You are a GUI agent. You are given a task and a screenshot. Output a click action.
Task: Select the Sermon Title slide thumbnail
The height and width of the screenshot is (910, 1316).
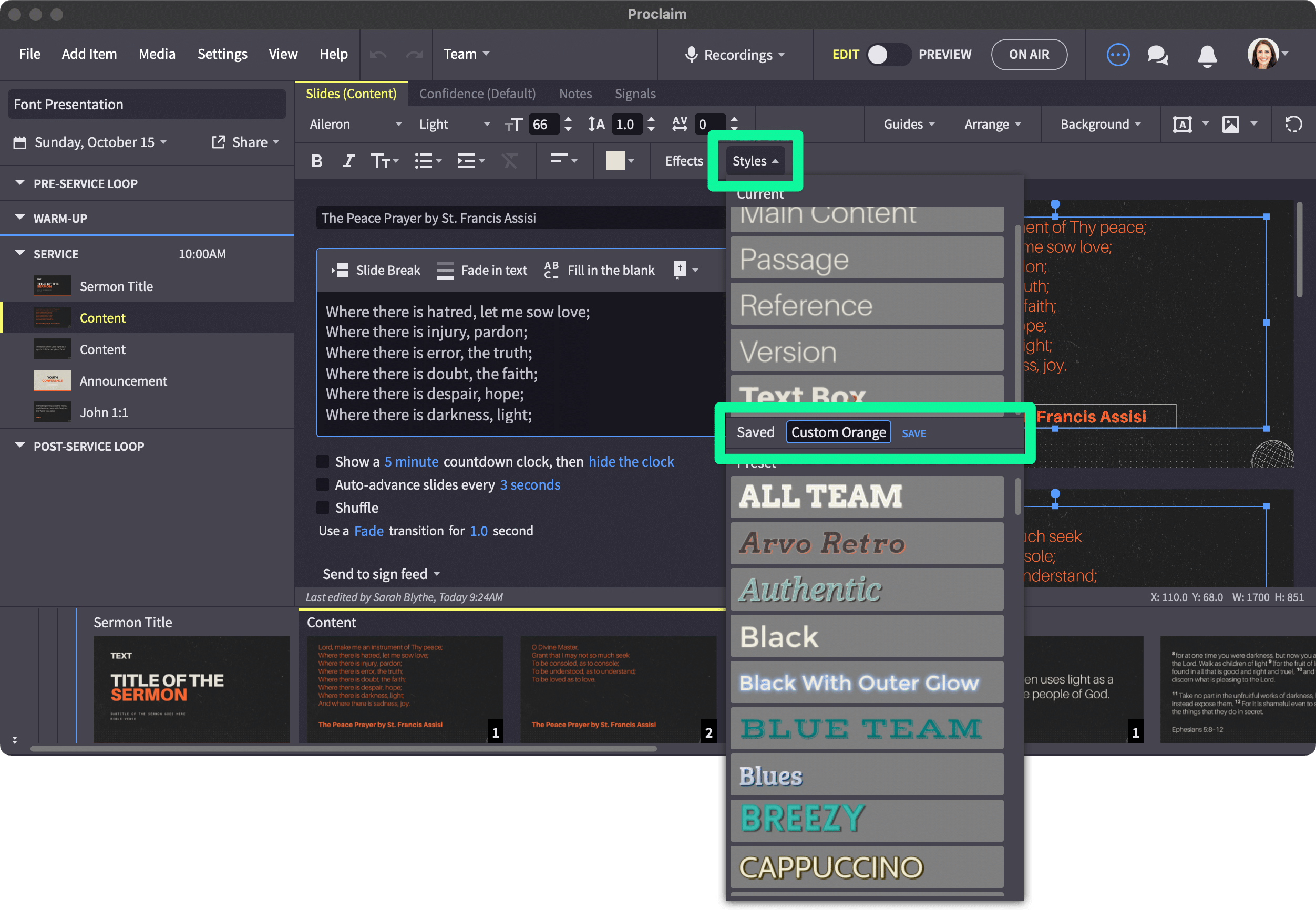point(192,689)
